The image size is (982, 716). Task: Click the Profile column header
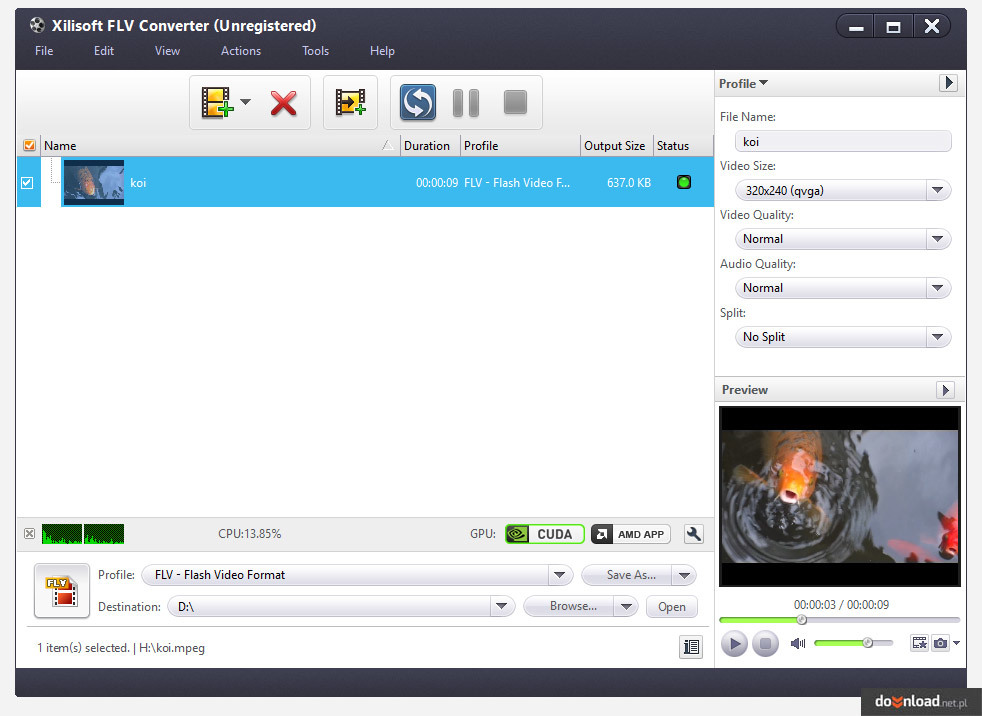[520, 145]
